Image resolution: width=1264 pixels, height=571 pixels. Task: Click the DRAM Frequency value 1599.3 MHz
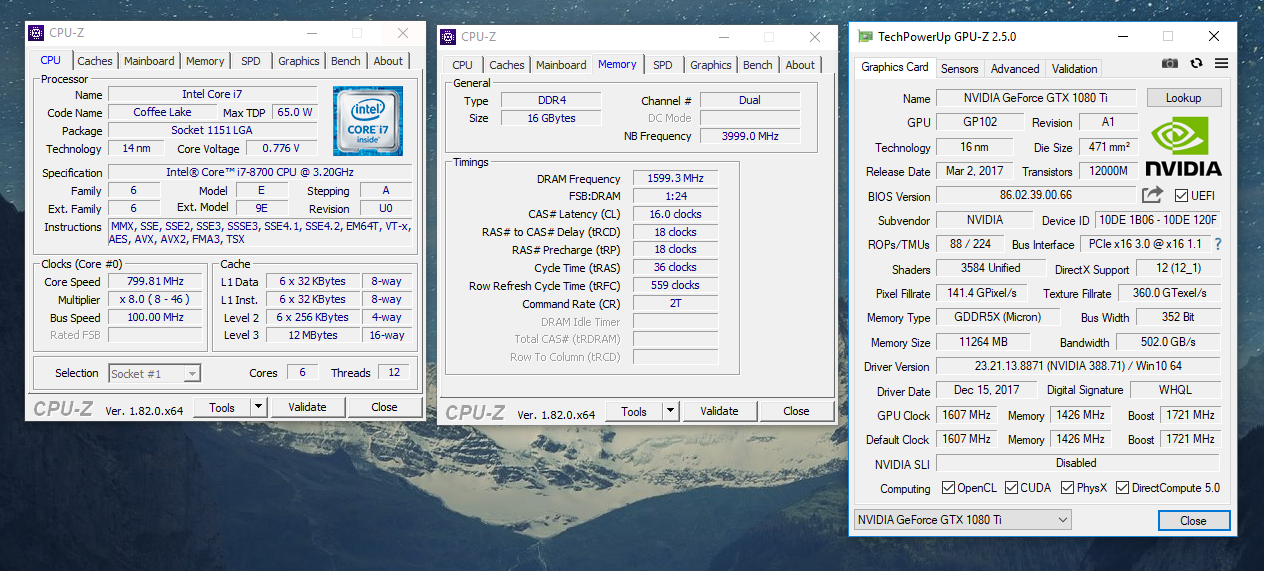click(676, 178)
